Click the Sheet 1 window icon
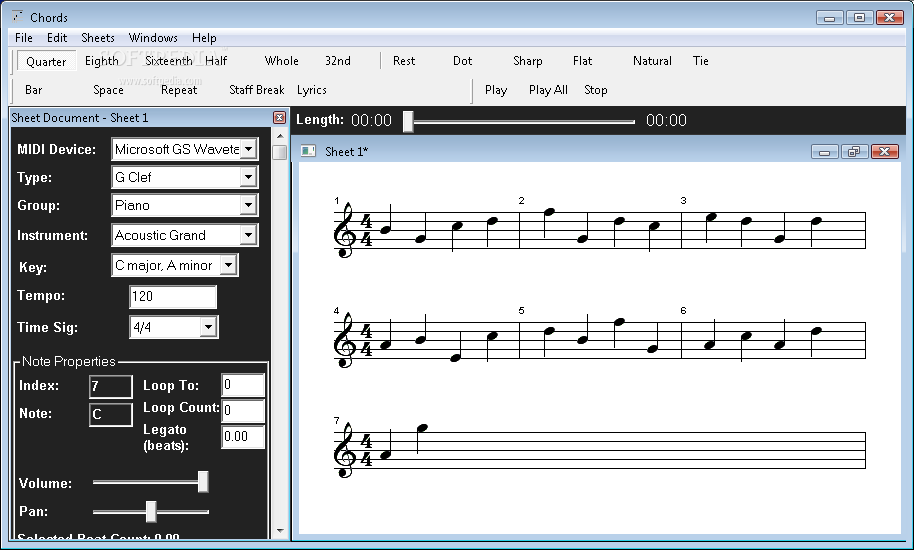The image size is (914, 550). [x=308, y=151]
